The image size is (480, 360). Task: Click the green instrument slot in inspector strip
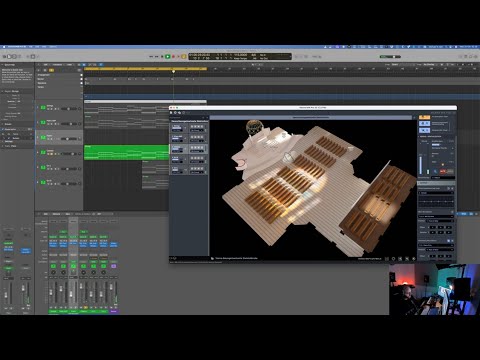[x=8, y=243]
